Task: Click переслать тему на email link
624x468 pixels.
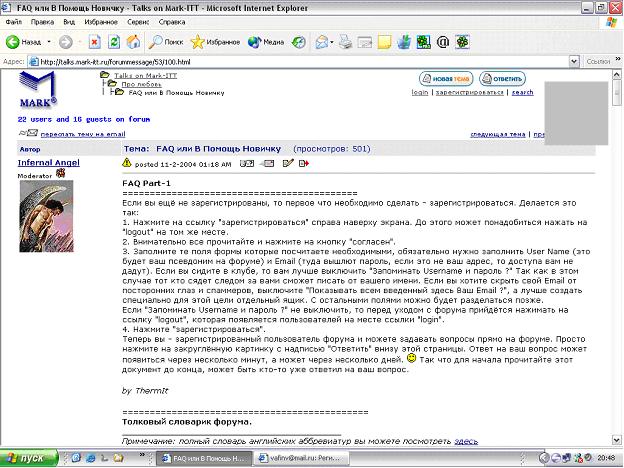Action: pyautogui.click(x=83, y=134)
